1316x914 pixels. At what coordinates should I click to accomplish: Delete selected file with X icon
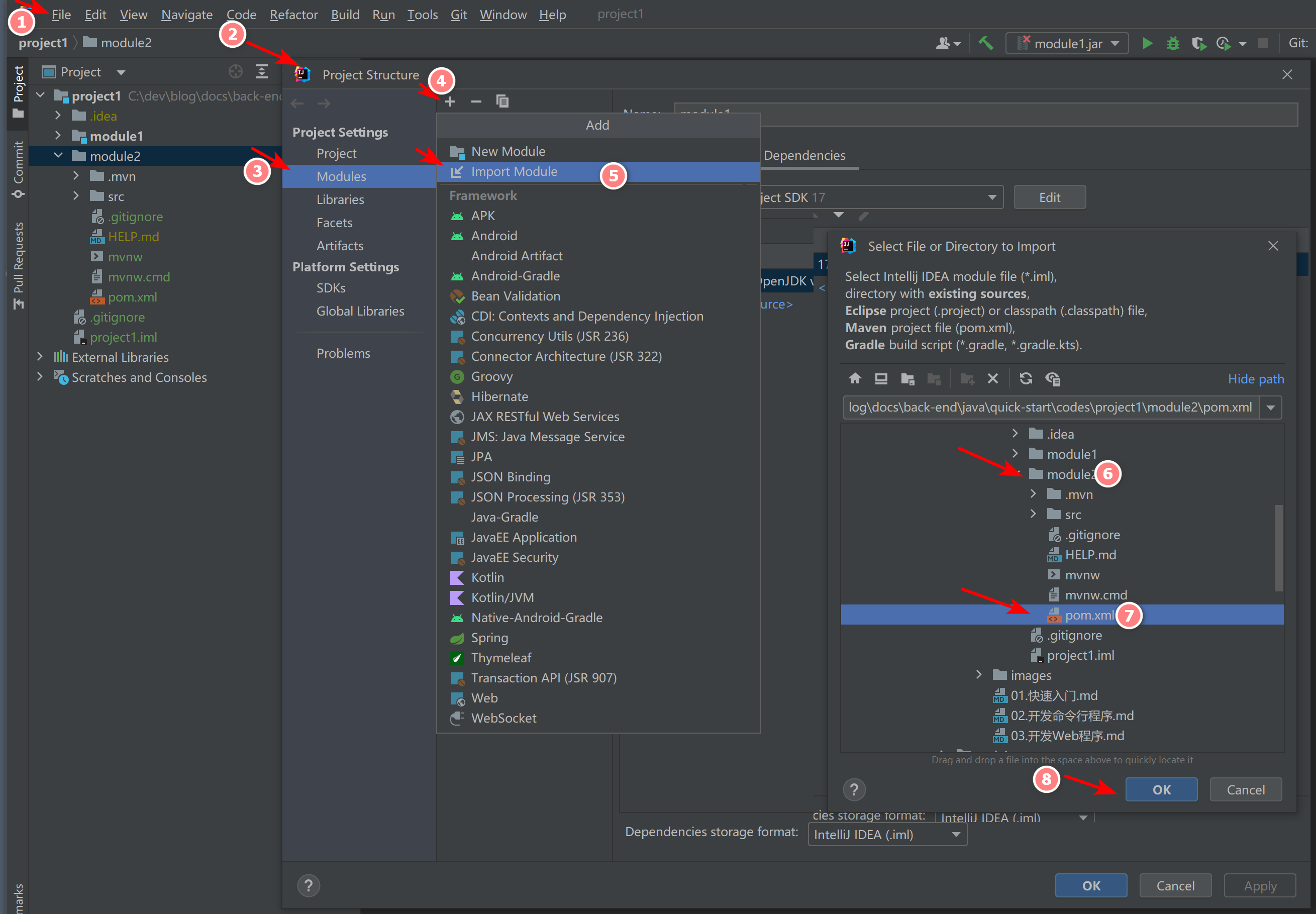click(993, 378)
